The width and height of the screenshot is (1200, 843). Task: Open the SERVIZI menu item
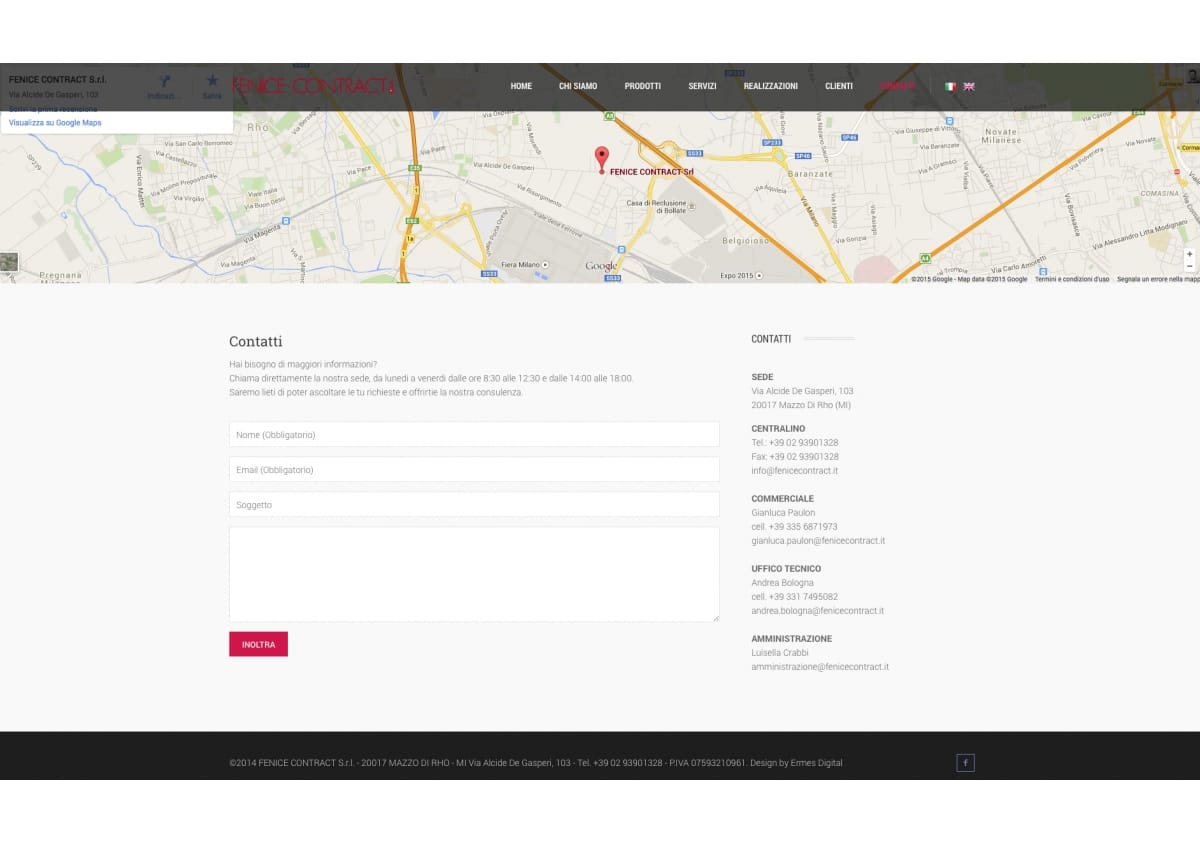click(x=702, y=87)
